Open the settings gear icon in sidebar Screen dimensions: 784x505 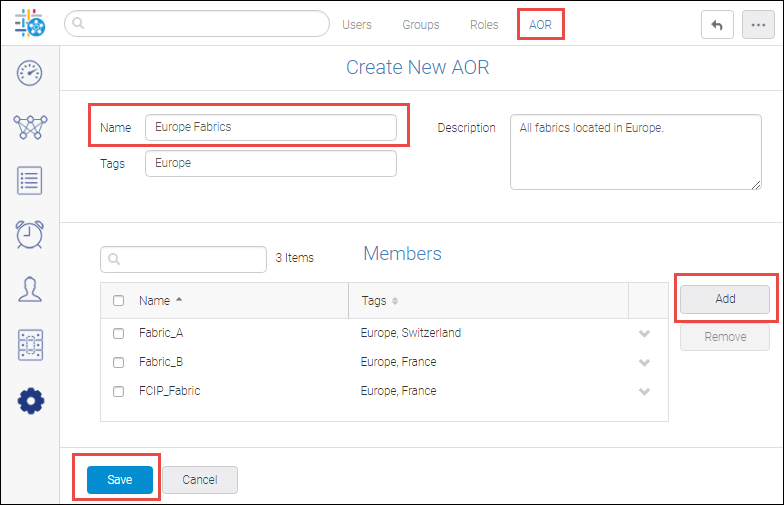30,400
